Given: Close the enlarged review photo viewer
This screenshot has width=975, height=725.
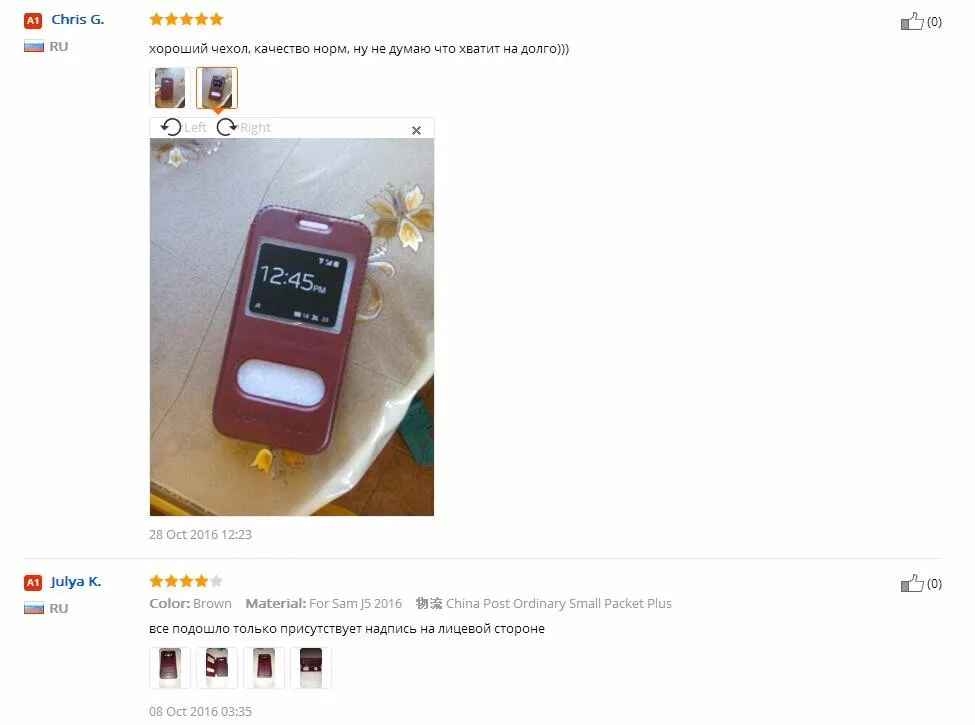Looking at the screenshot, I should click(x=416, y=130).
